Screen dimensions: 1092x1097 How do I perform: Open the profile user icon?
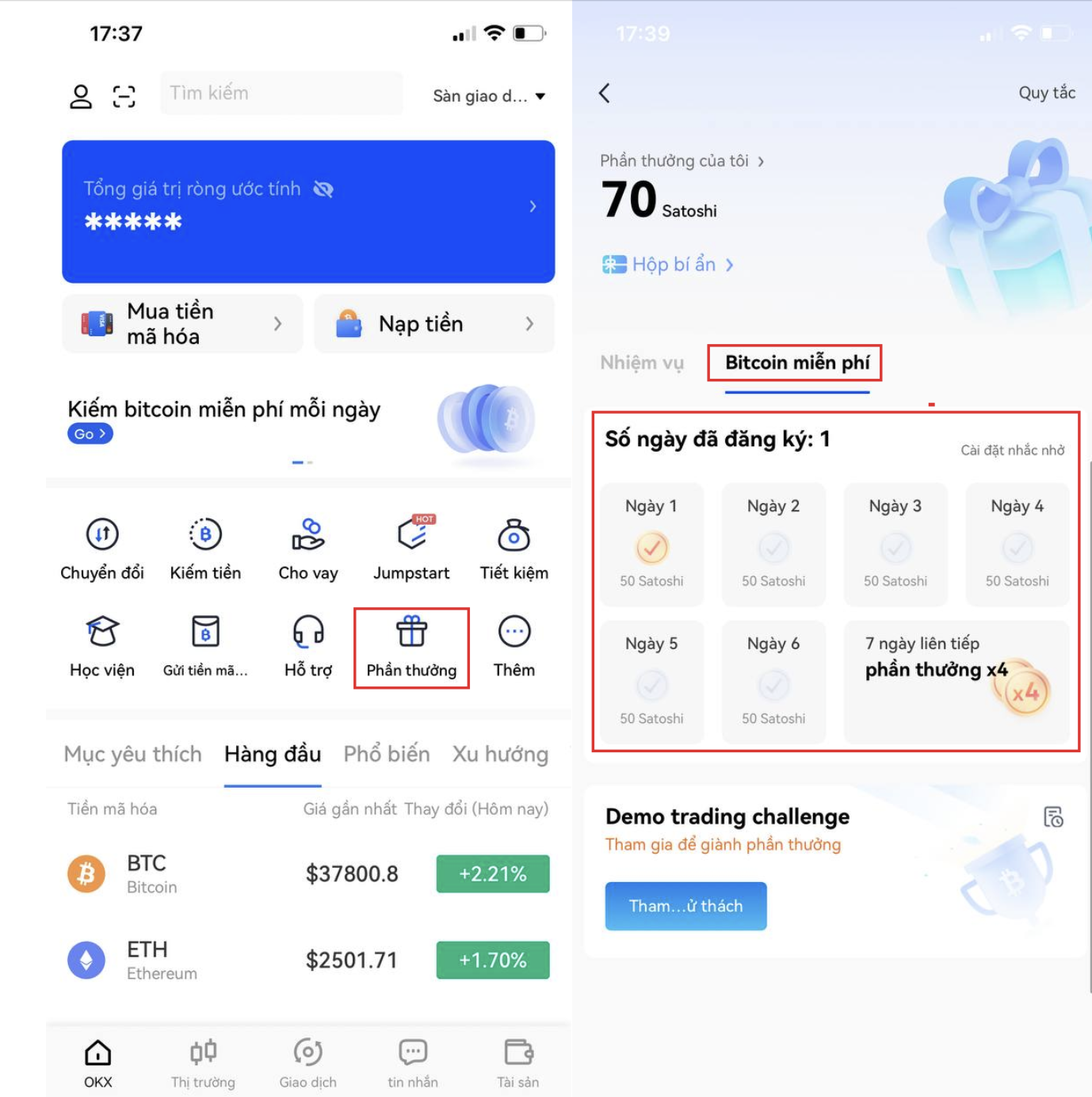coord(81,97)
